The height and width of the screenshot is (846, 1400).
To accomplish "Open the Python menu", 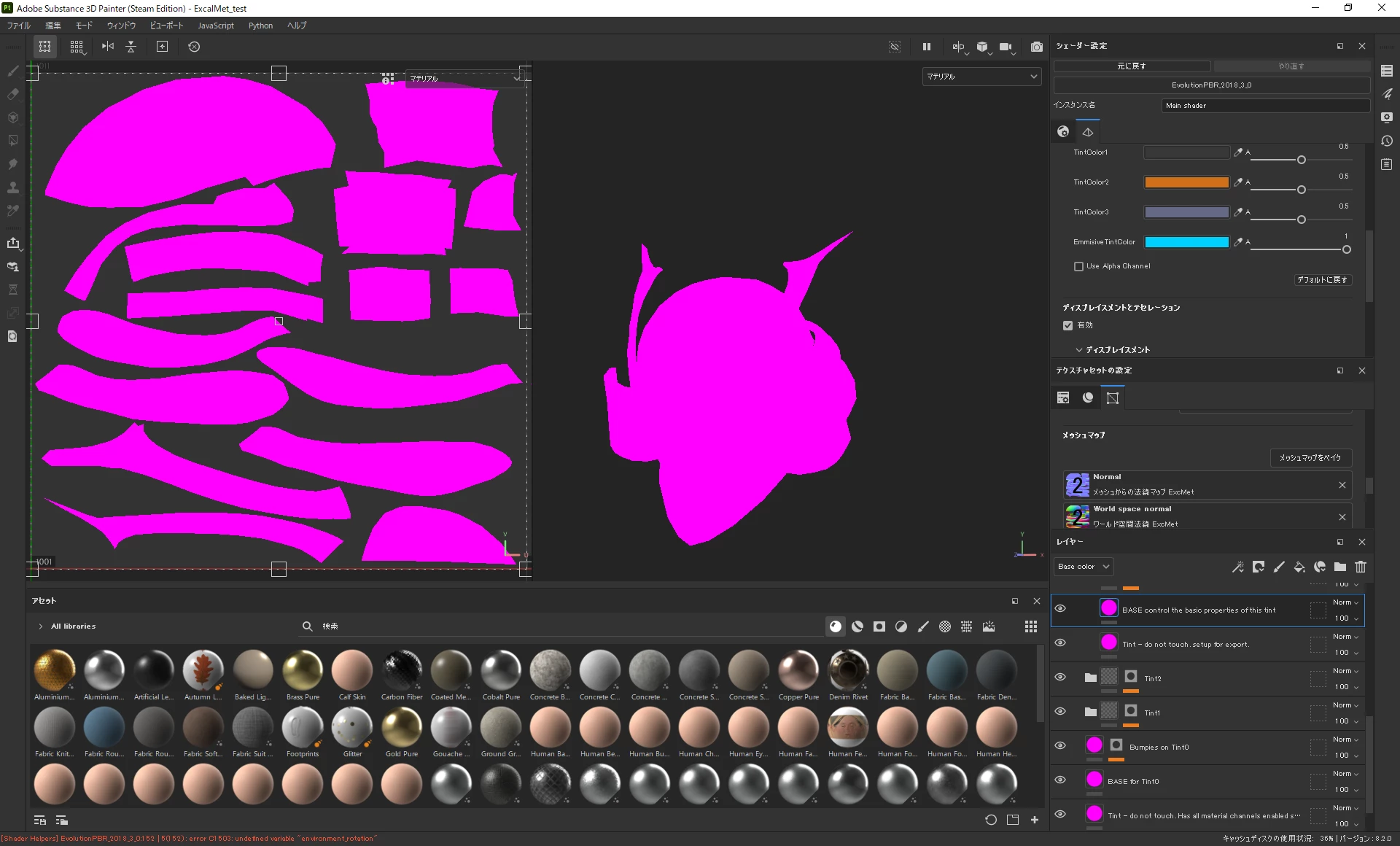I will [x=260, y=26].
